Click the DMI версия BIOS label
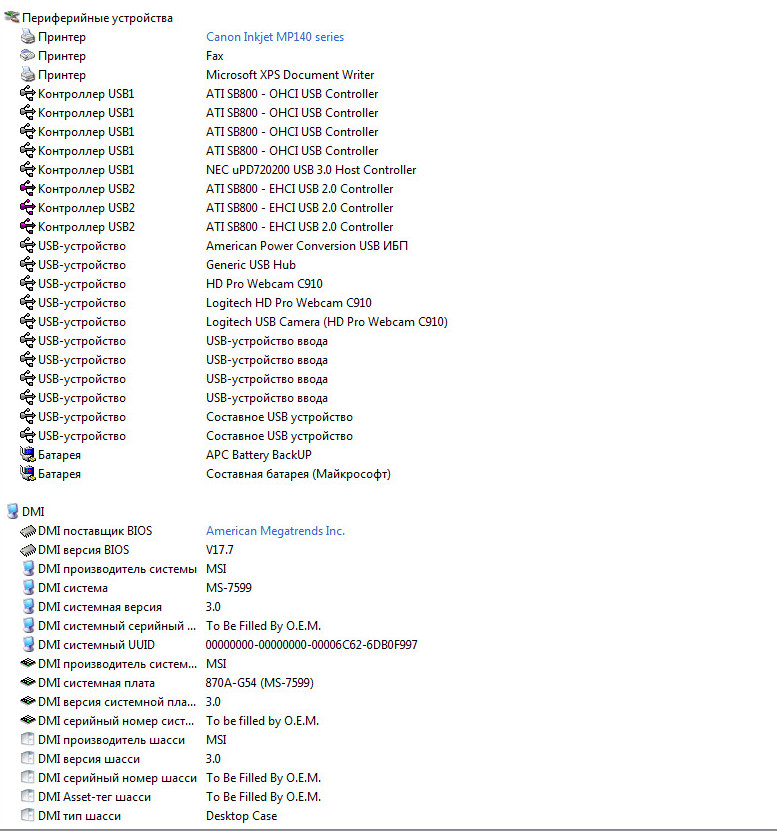Image resolution: width=777 pixels, height=831 pixels. coord(83,550)
